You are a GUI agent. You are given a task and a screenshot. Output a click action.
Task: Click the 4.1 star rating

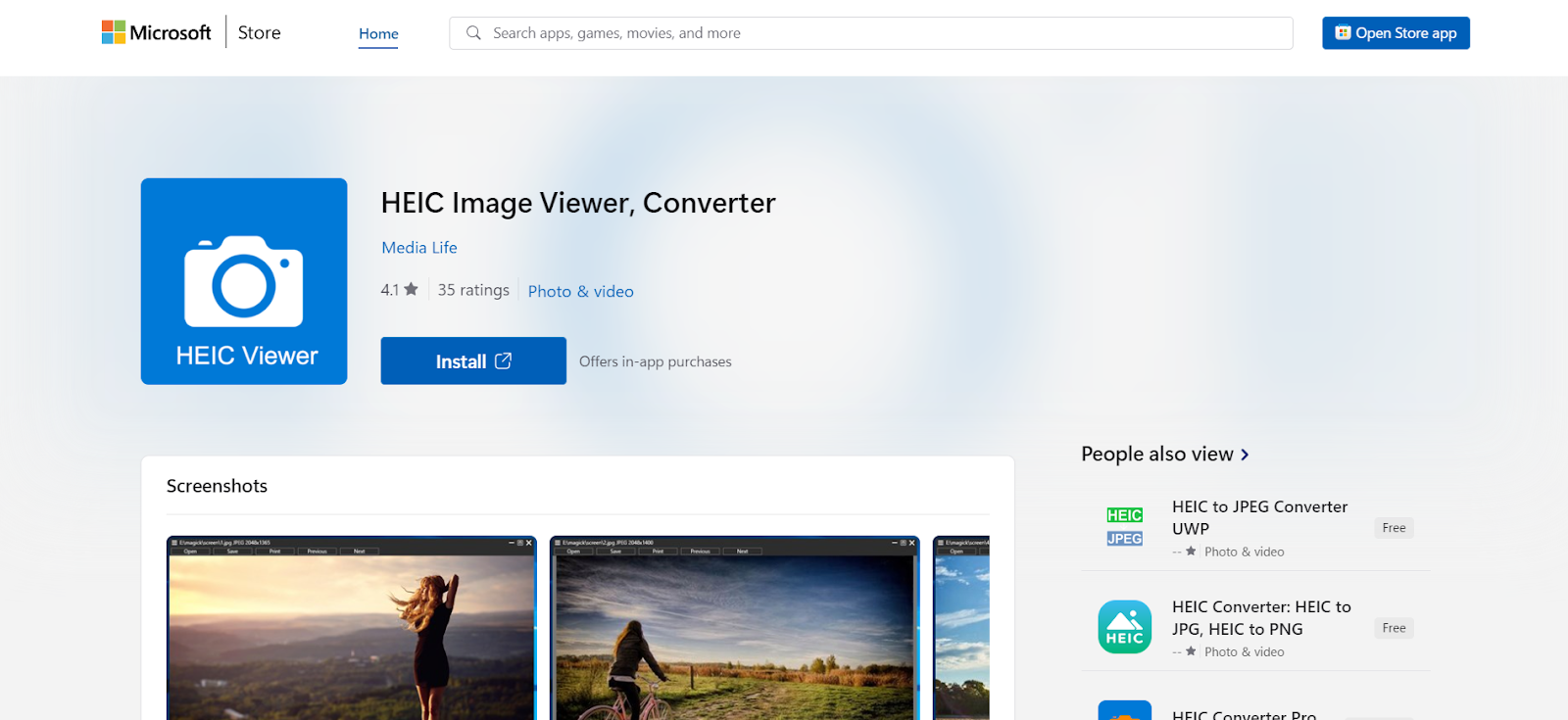[x=399, y=290]
